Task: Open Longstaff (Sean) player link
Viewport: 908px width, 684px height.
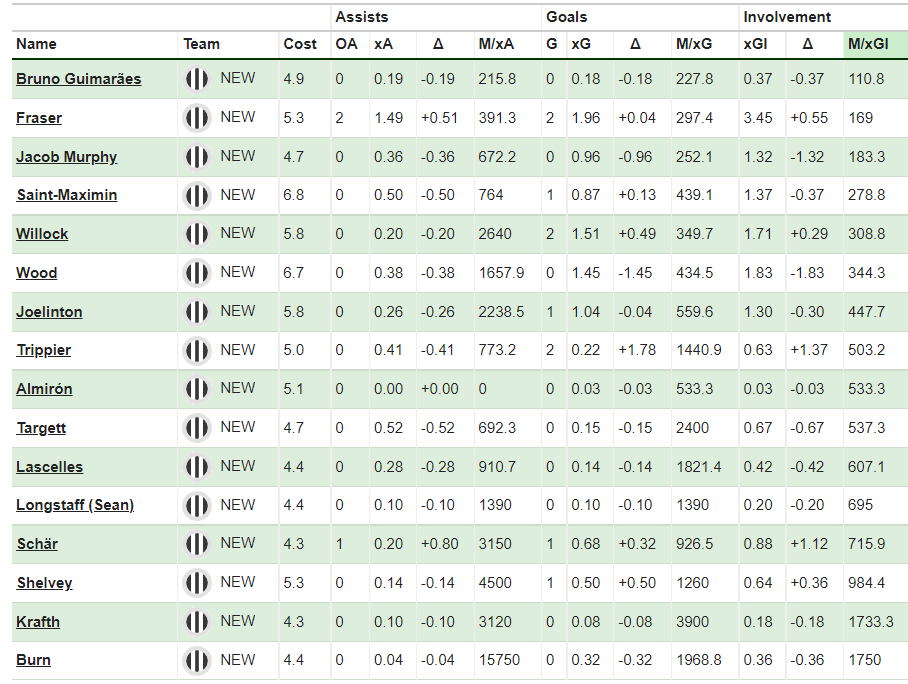Action: pyautogui.click(x=75, y=505)
